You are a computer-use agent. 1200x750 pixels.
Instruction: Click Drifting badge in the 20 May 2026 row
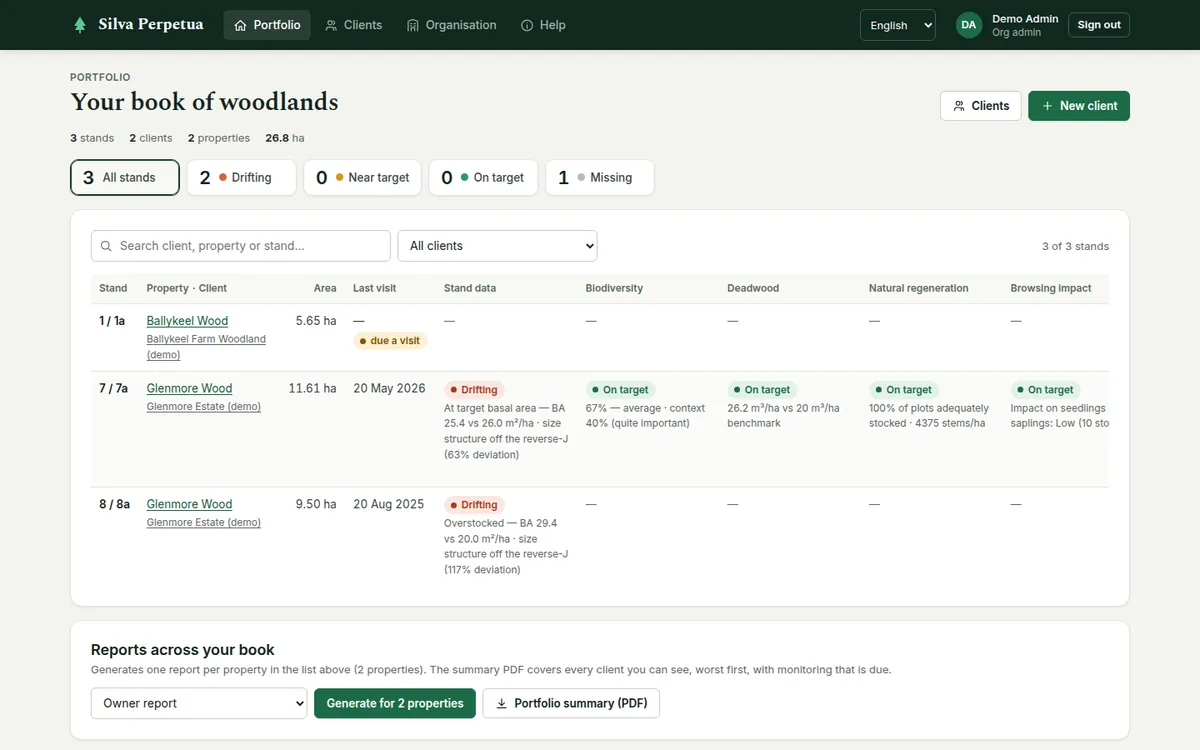coord(474,390)
